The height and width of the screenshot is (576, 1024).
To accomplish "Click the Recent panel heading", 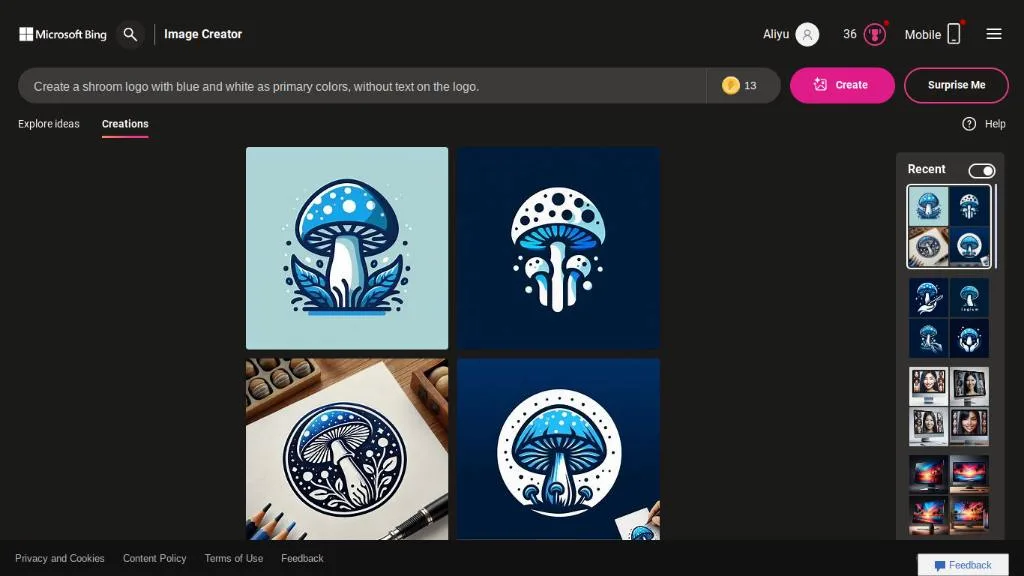I will click(926, 169).
